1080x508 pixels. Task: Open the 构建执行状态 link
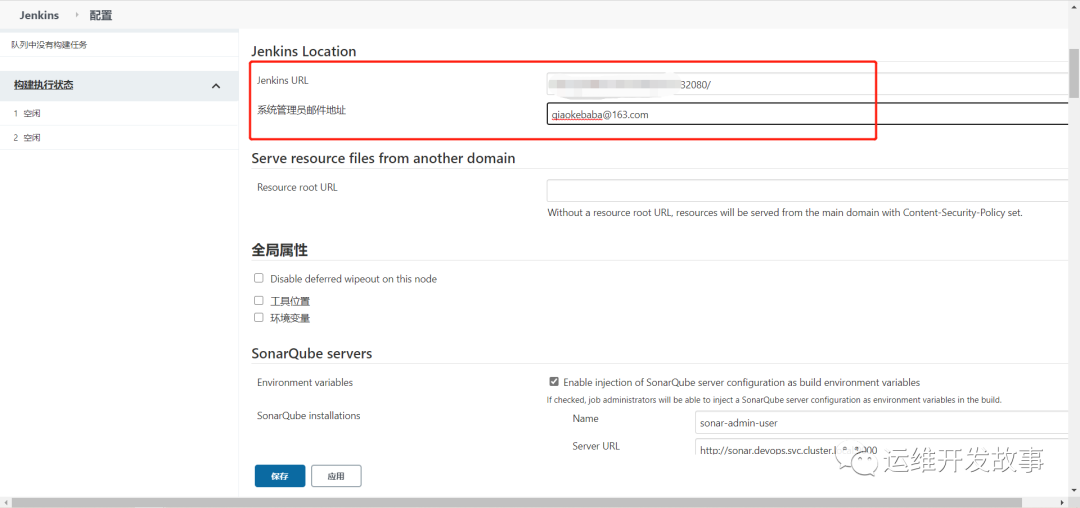pos(43,85)
